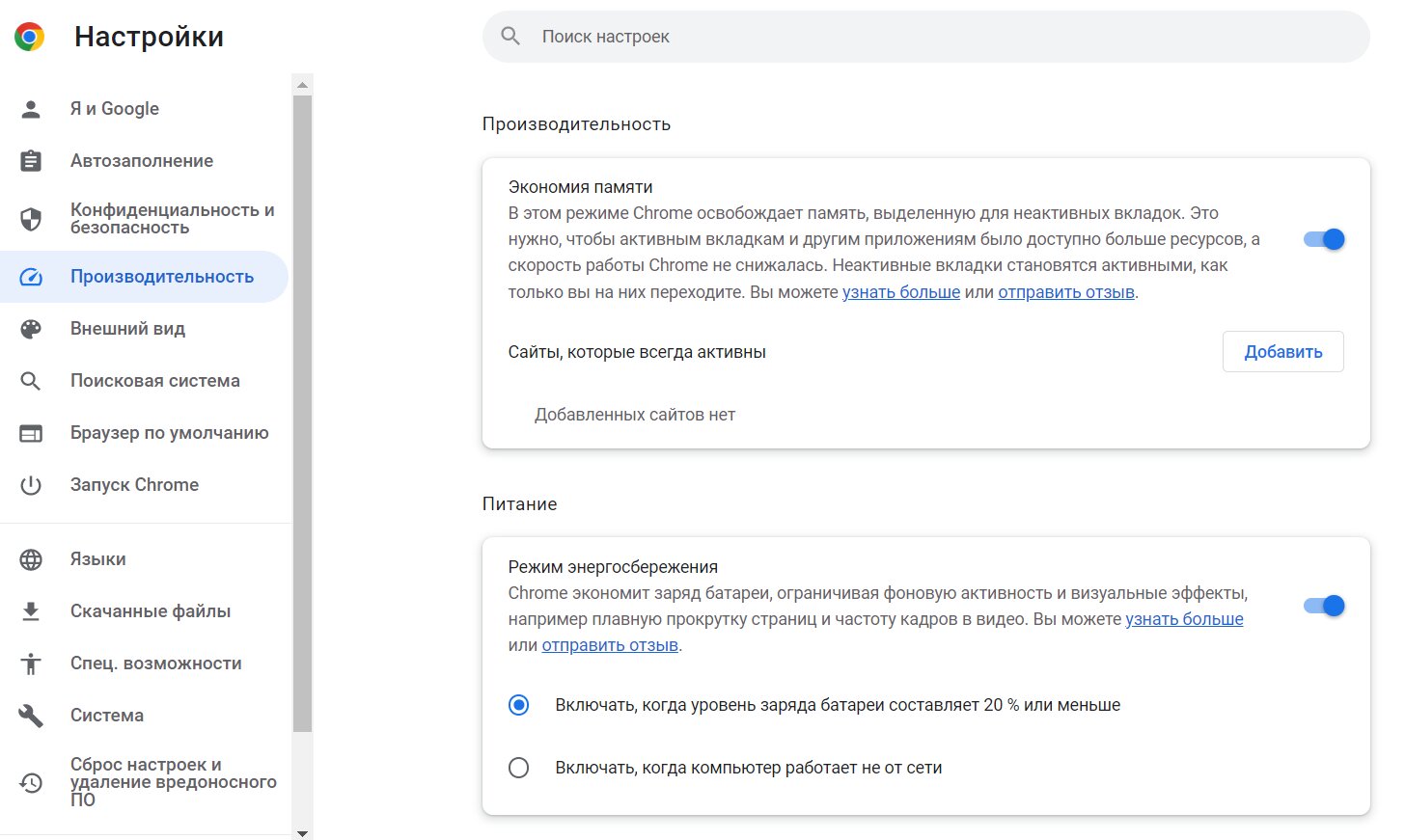Screen dimensions: 1405x840
Task: Click the clipboard icon for Автозаполнение
Action: click(31, 161)
